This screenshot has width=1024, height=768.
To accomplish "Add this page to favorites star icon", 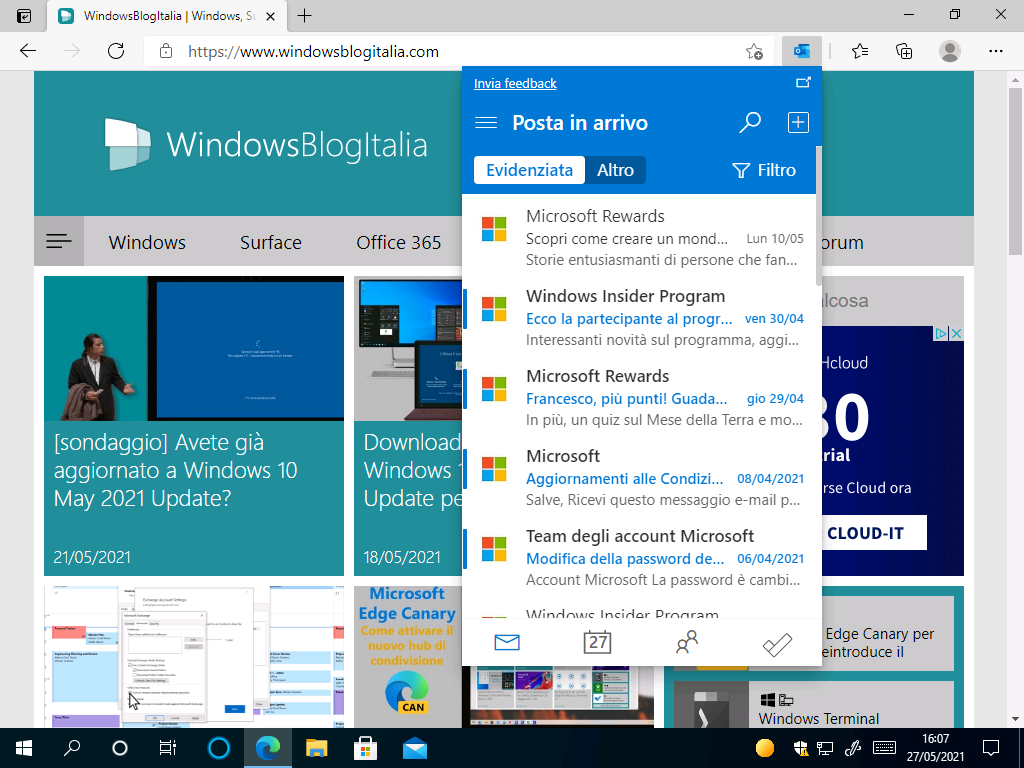I will point(754,52).
